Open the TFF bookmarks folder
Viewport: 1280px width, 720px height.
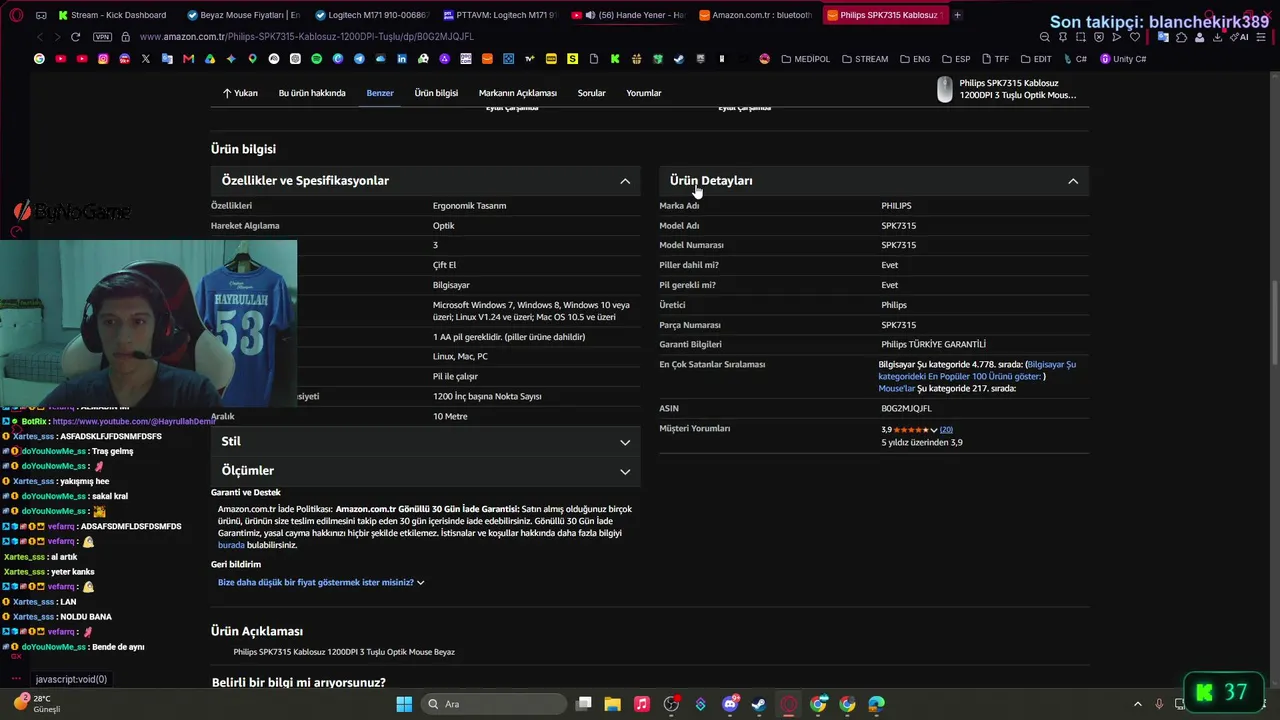[995, 59]
